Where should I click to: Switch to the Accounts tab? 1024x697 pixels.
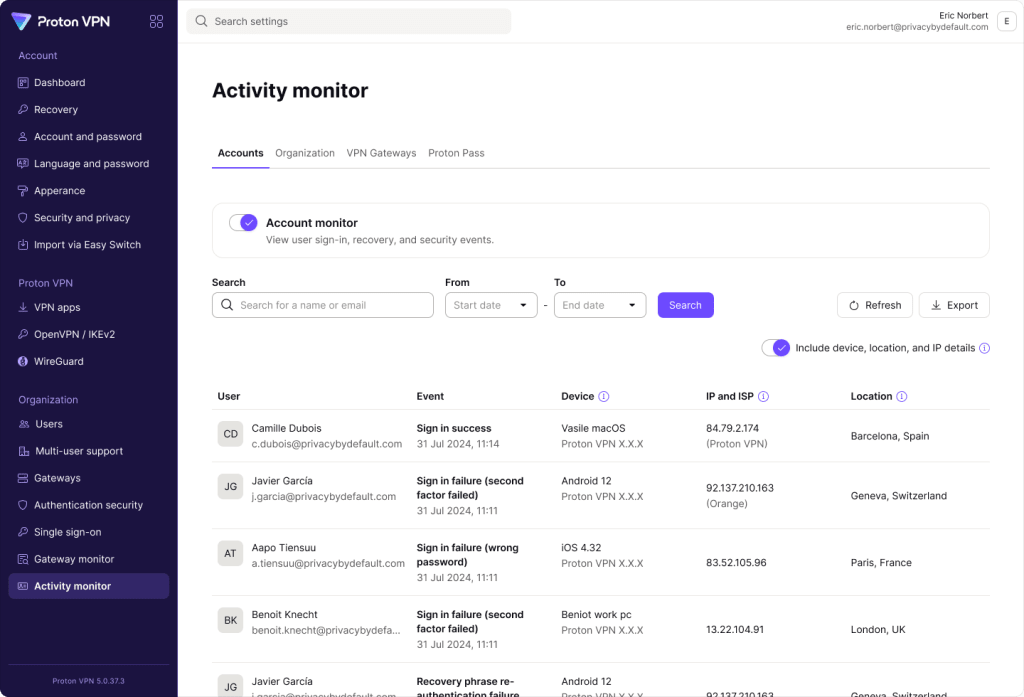pos(240,154)
